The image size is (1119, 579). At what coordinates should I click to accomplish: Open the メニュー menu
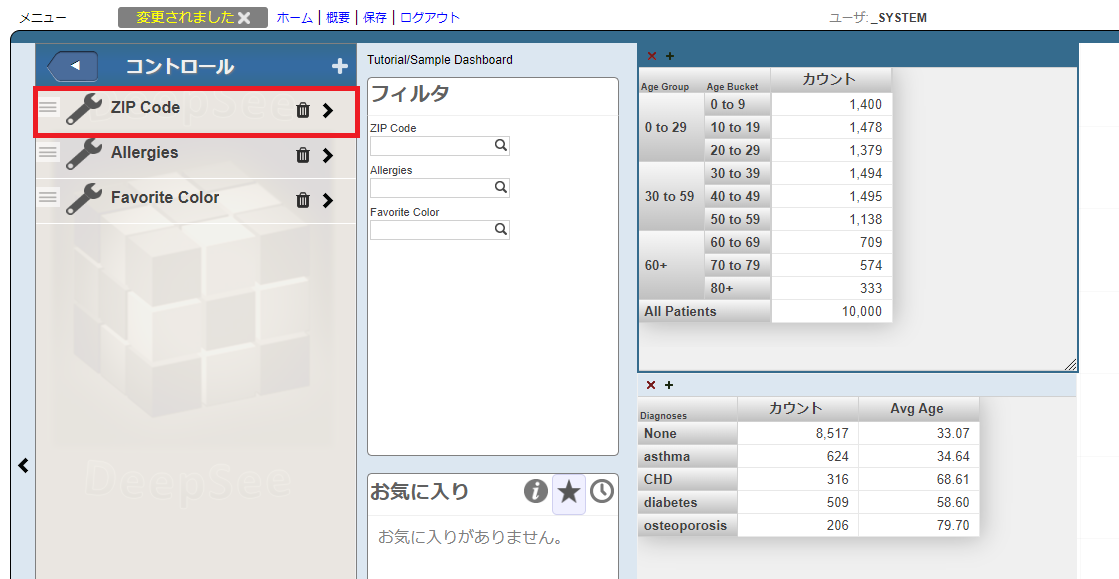(x=43, y=18)
